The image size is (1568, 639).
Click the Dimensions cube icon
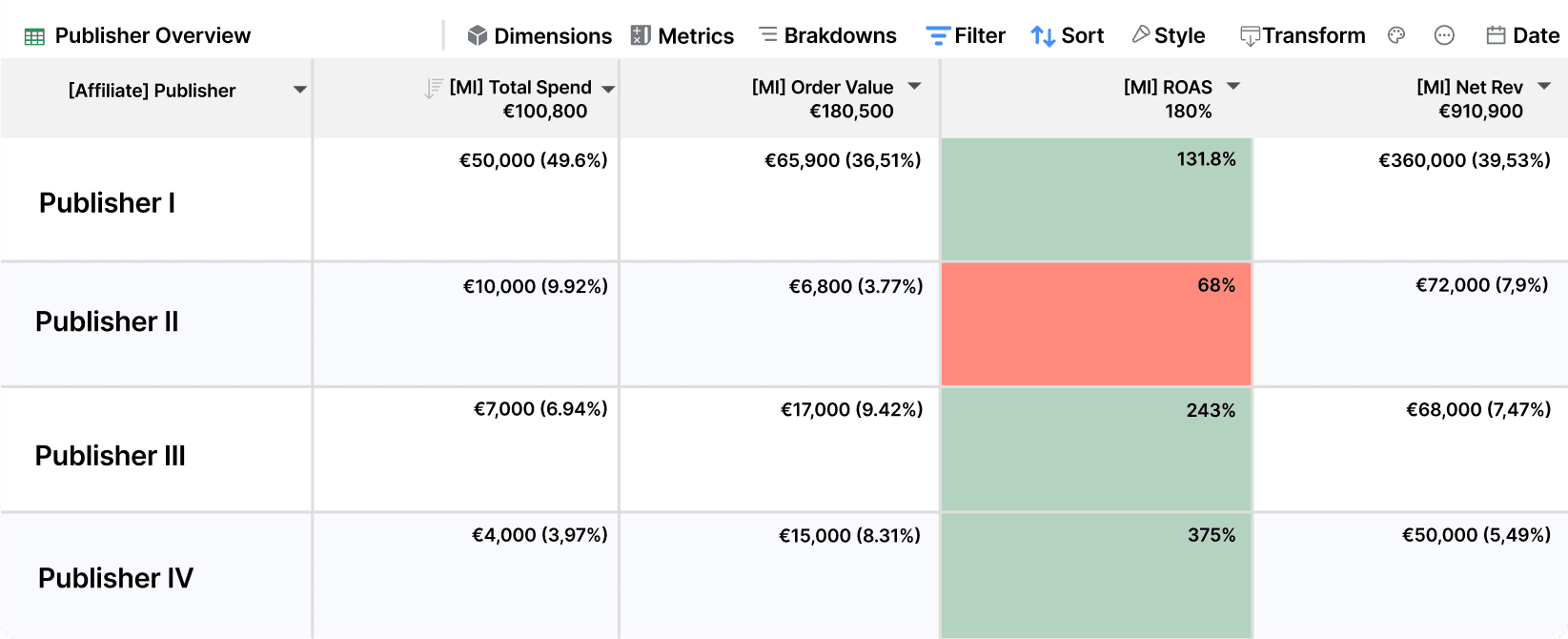click(478, 35)
